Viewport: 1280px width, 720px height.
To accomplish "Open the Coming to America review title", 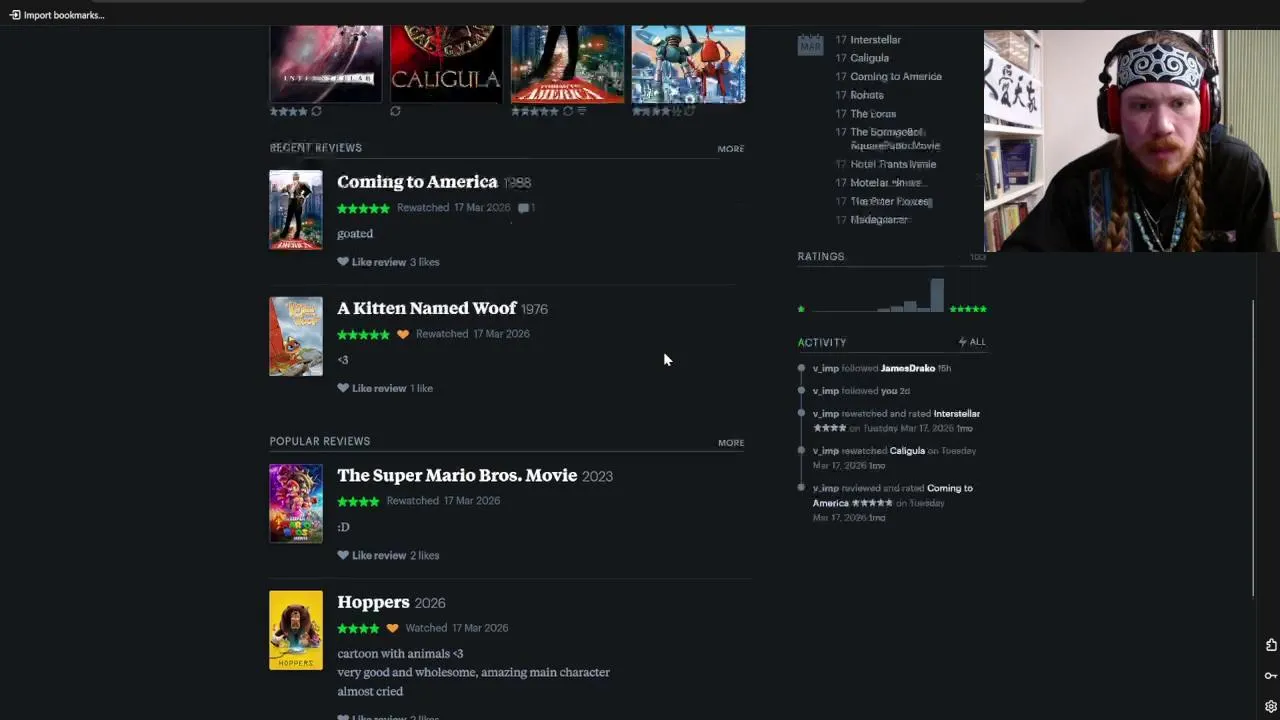I will point(417,182).
